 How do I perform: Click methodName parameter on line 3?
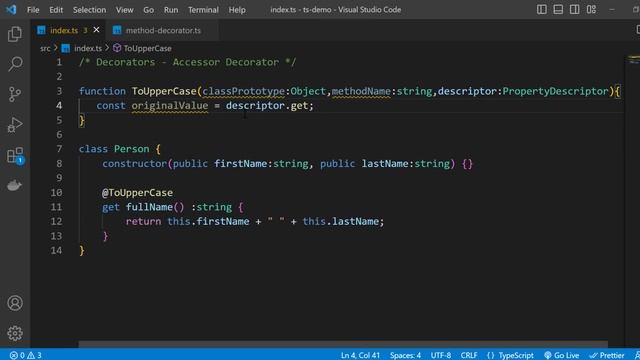pos(361,91)
